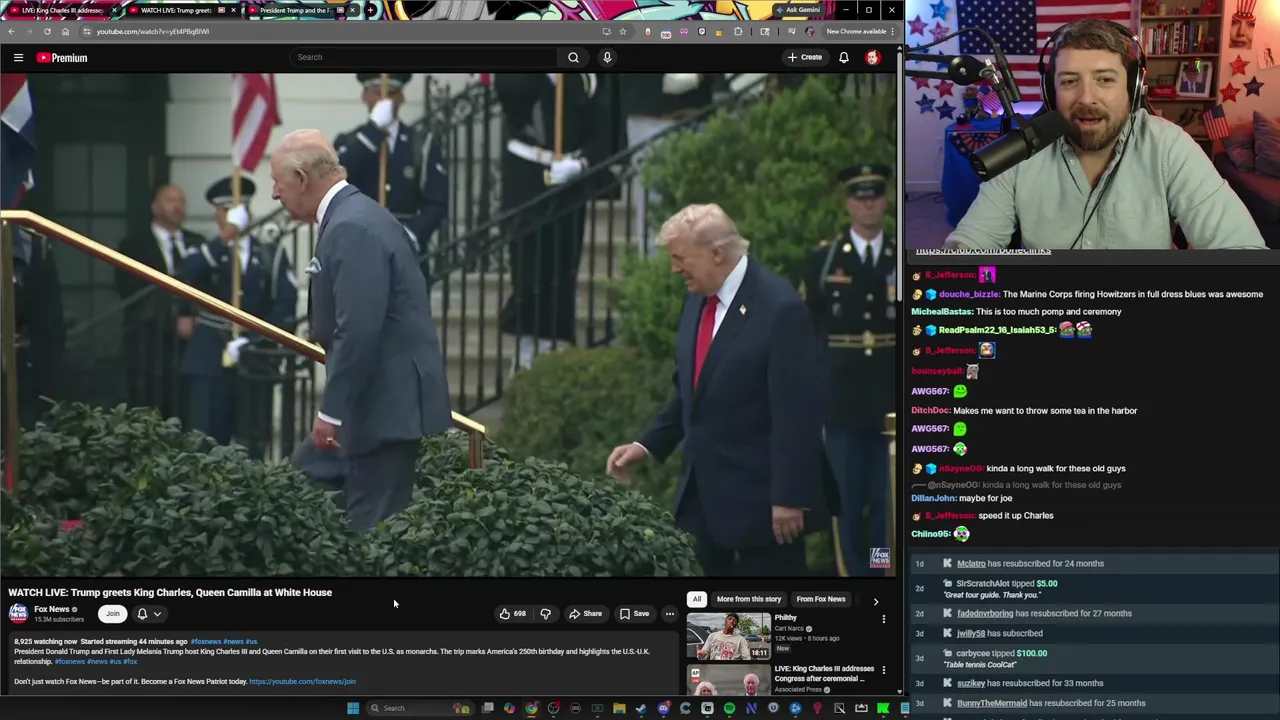Click the YouTube search magnifier button
Image resolution: width=1280 pixels, height=720 pixels.
click(573, 57)
